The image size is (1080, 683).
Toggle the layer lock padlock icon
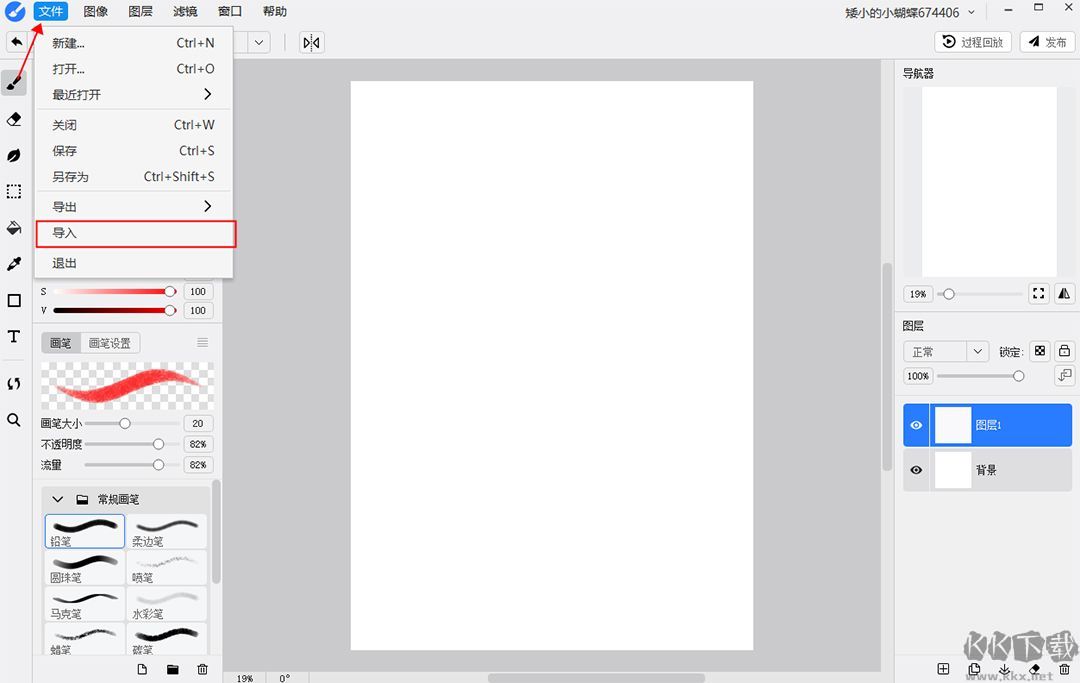(x=1065, y=351)
